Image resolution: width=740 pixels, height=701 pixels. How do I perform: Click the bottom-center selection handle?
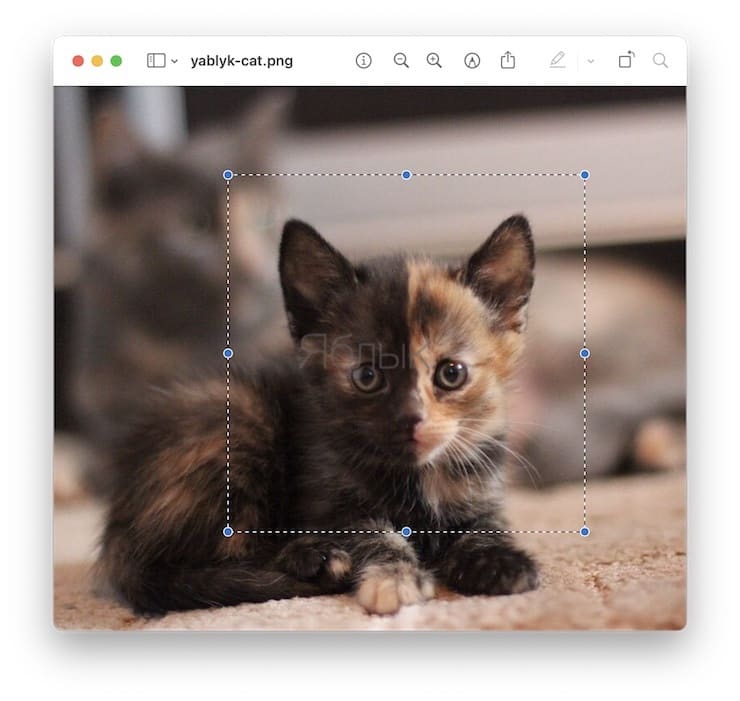(x=406, y=532)
